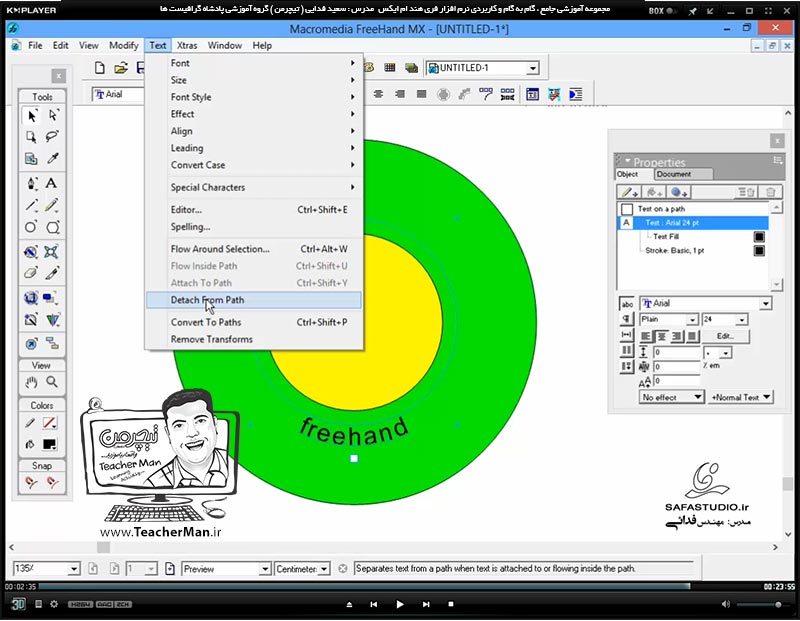Click the fill color bucket icon under Colors
The width and height of the screenshot is (800, 621).
pos(30,444)
